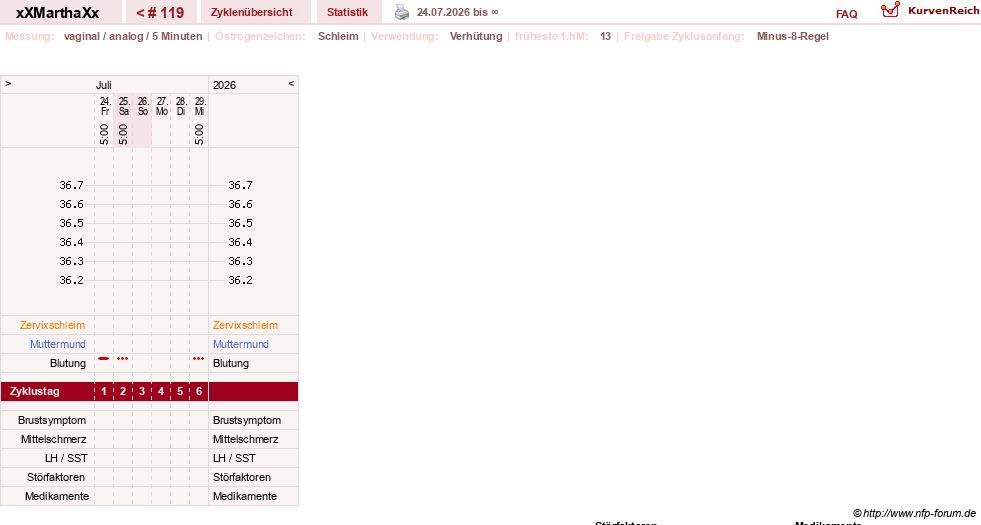Click the left 36.2 temperature scale label
Viewport: 981px width, 525px height.
point(71,280)
